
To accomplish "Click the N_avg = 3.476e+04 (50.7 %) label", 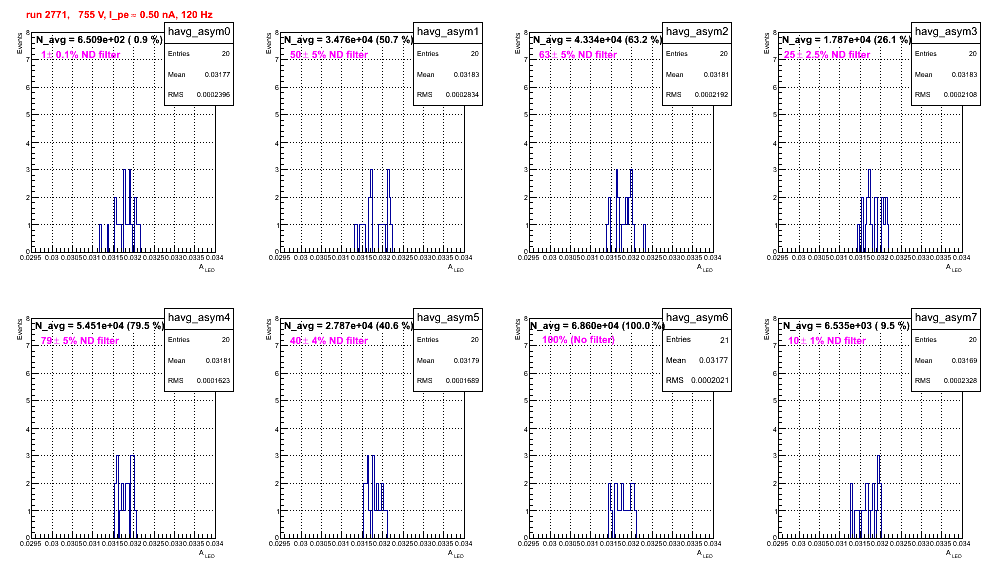I will [x=348, y=39].
